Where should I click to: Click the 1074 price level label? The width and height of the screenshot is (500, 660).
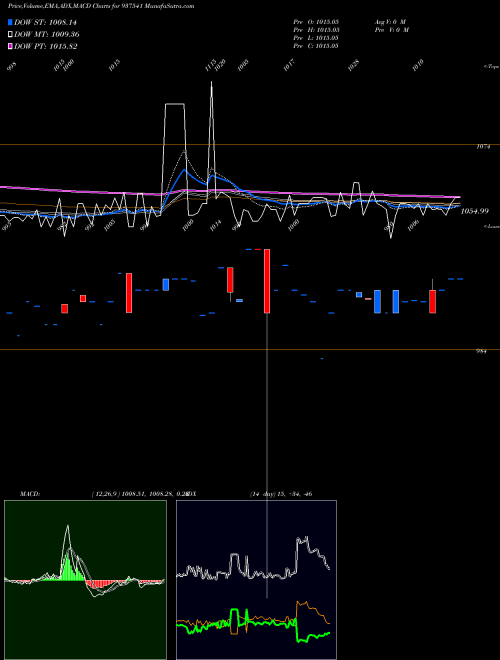pyautogui.click(x=483, y=147)
